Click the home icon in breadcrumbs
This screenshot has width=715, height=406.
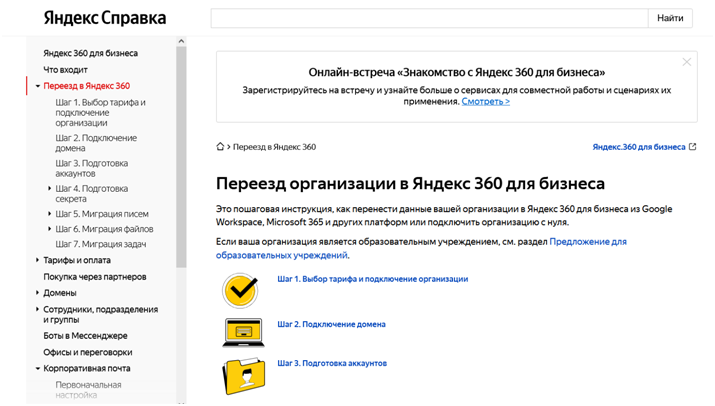click(220, 146)
